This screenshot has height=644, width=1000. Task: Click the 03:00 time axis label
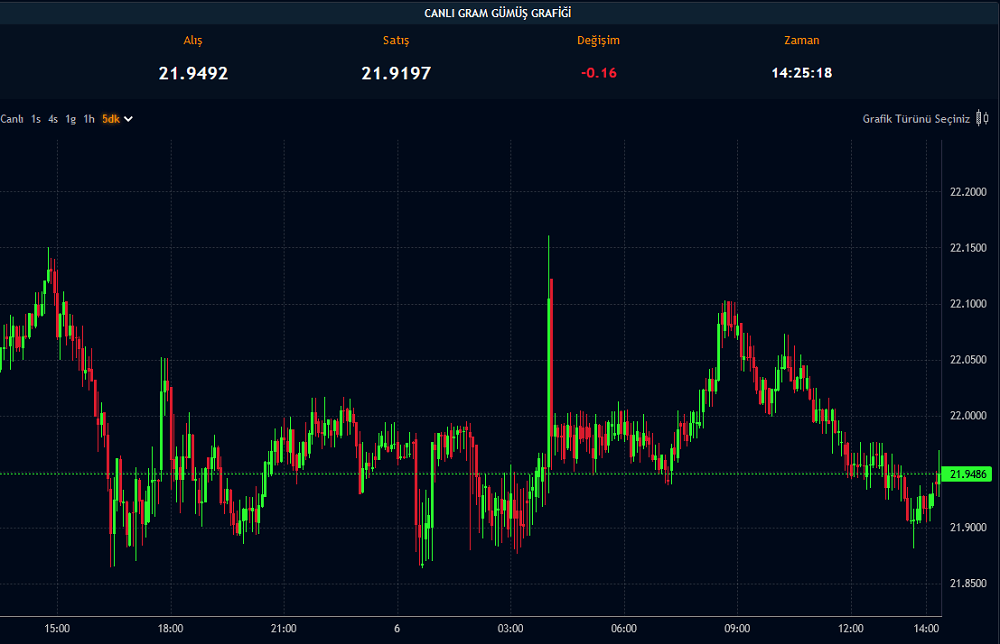[x=510, y=628]
